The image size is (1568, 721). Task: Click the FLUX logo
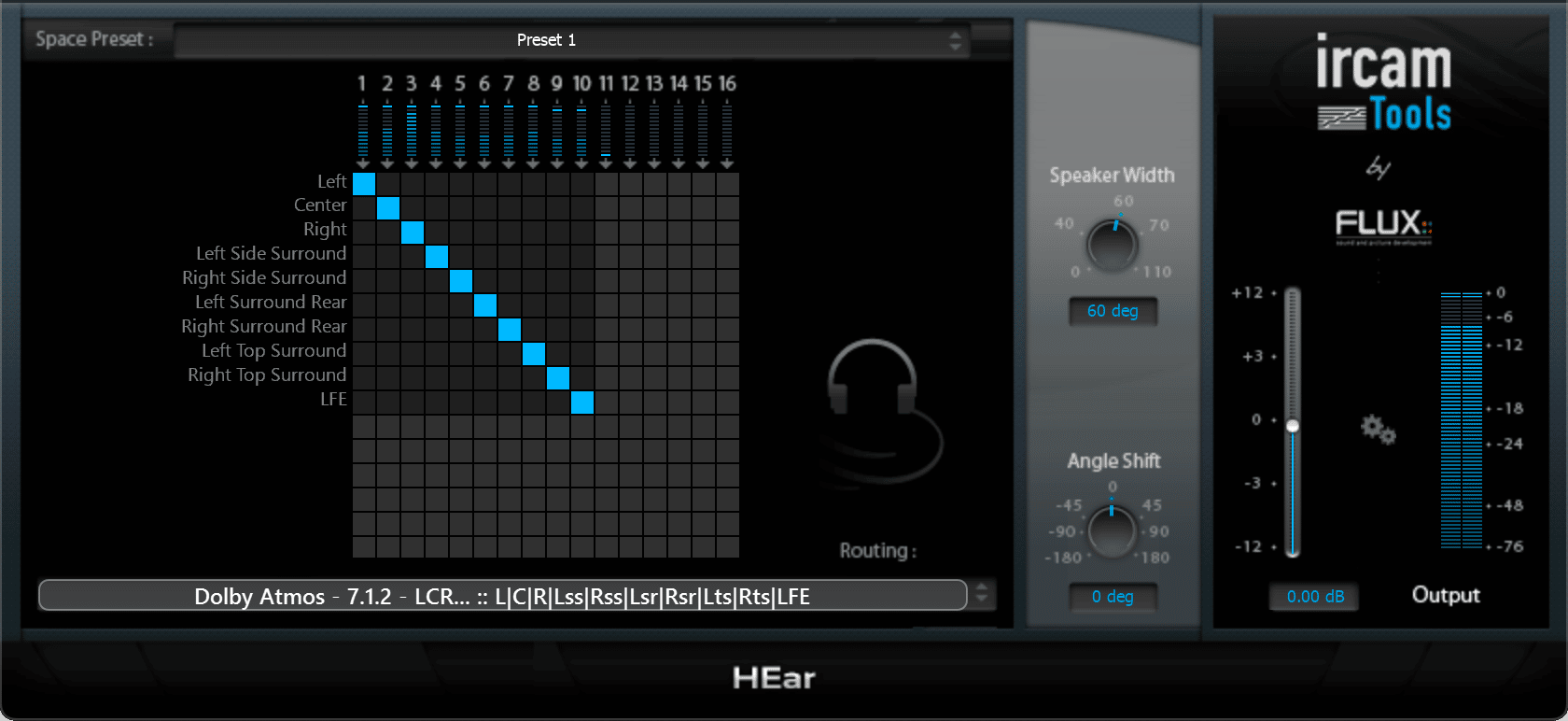pyautogui.click(x=1382, y=225)
